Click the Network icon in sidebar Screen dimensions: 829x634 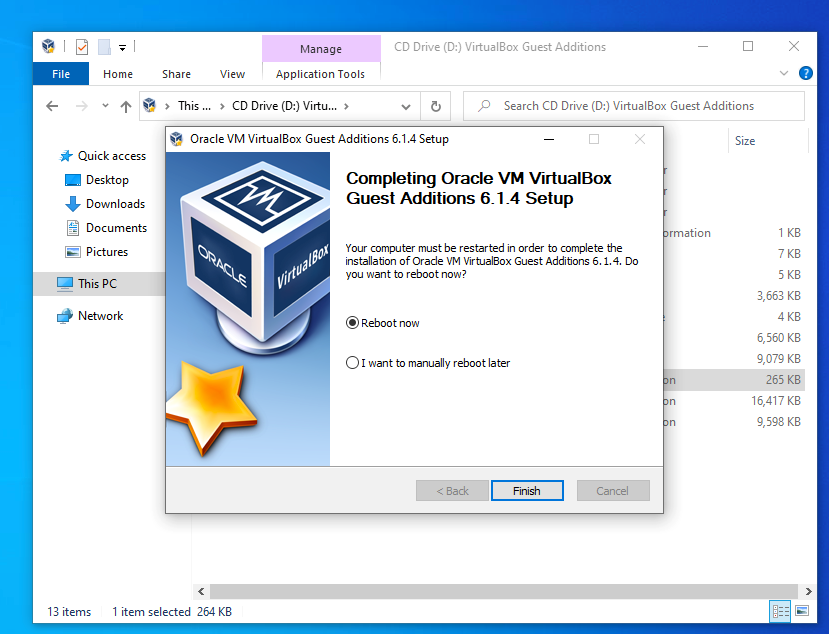[65, 316]
